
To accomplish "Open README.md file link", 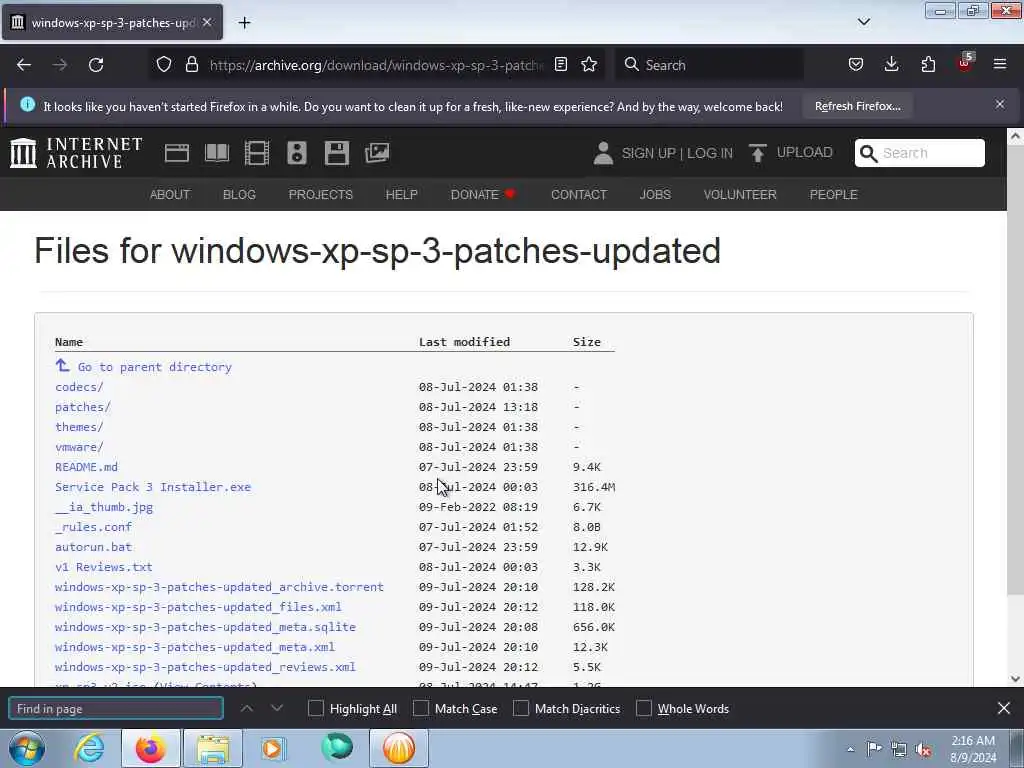I will coord(86,467).
